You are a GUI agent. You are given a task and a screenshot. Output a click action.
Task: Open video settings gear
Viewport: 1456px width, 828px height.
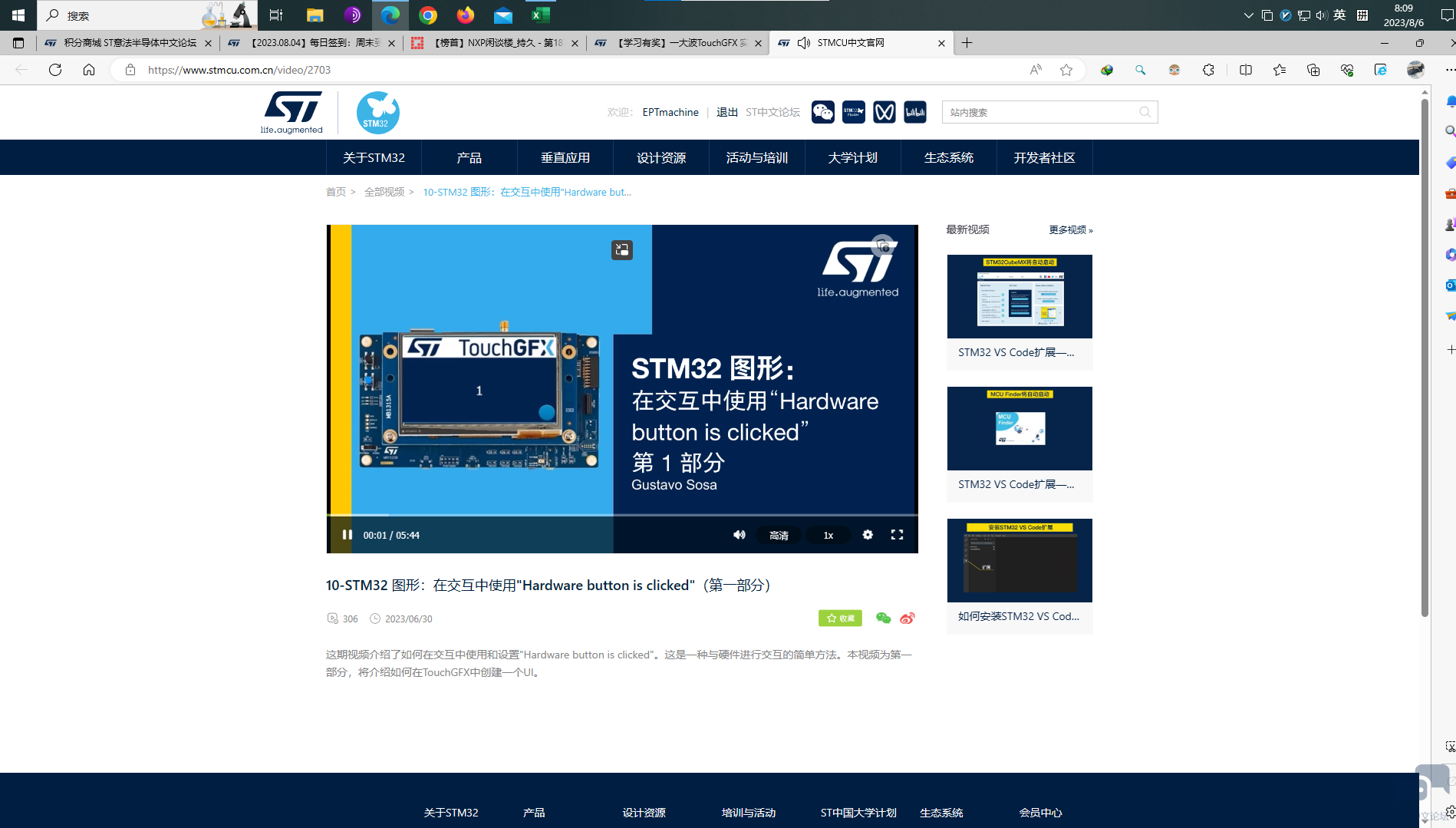coord(868,535)
